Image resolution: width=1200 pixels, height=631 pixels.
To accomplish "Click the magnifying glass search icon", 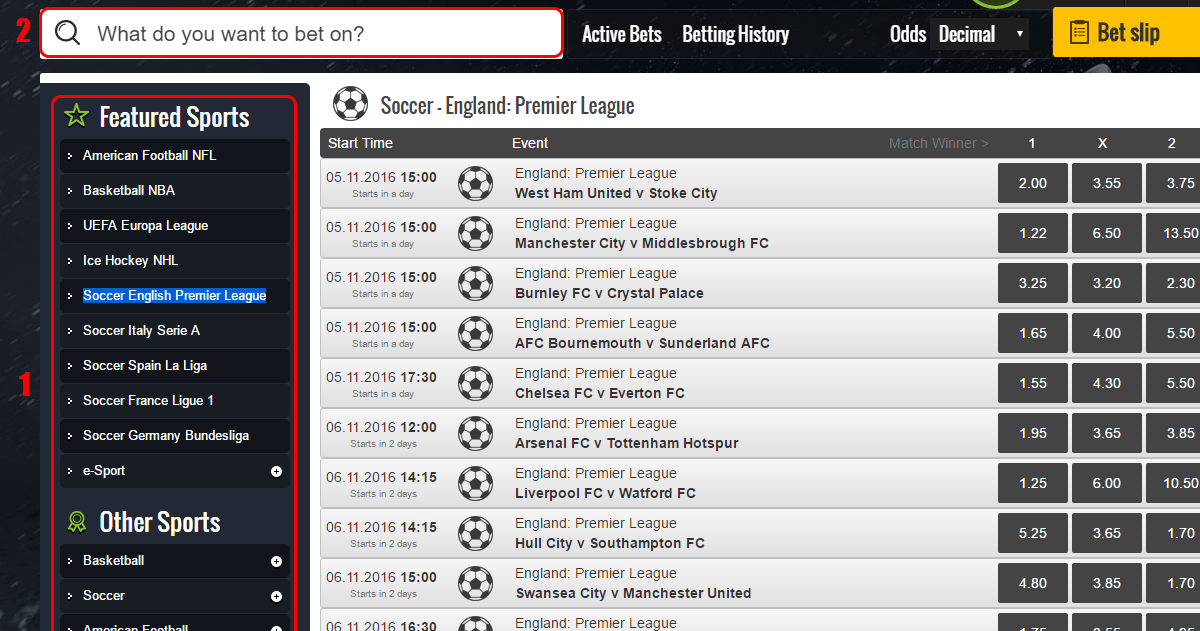I will pos(67,33).
